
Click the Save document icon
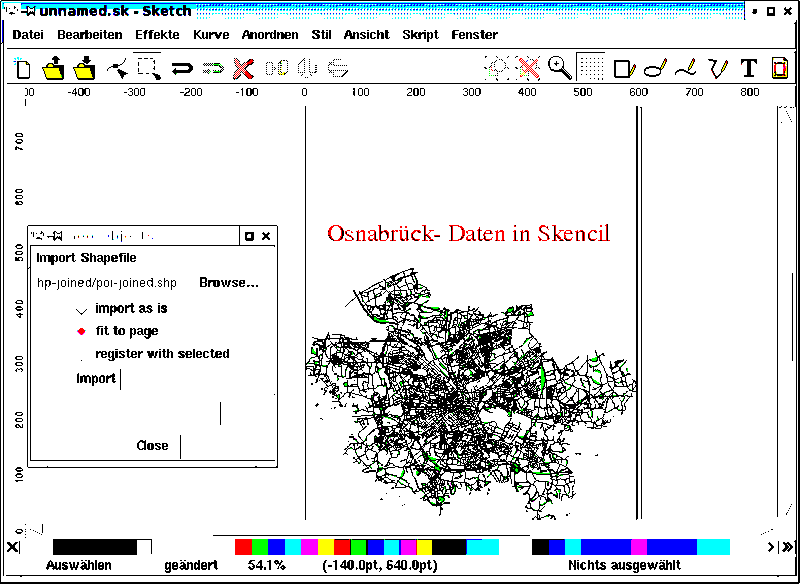[x=85, y=68]
